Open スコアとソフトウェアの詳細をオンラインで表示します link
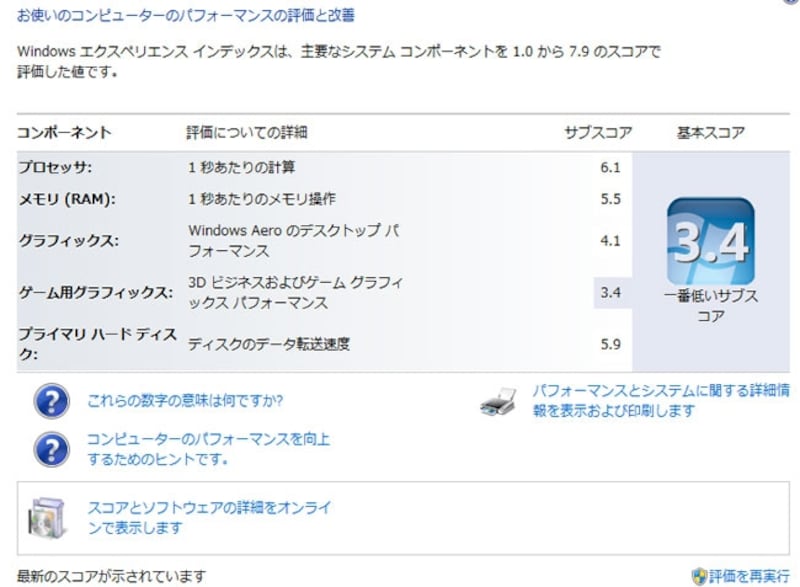 pos(209,518)
